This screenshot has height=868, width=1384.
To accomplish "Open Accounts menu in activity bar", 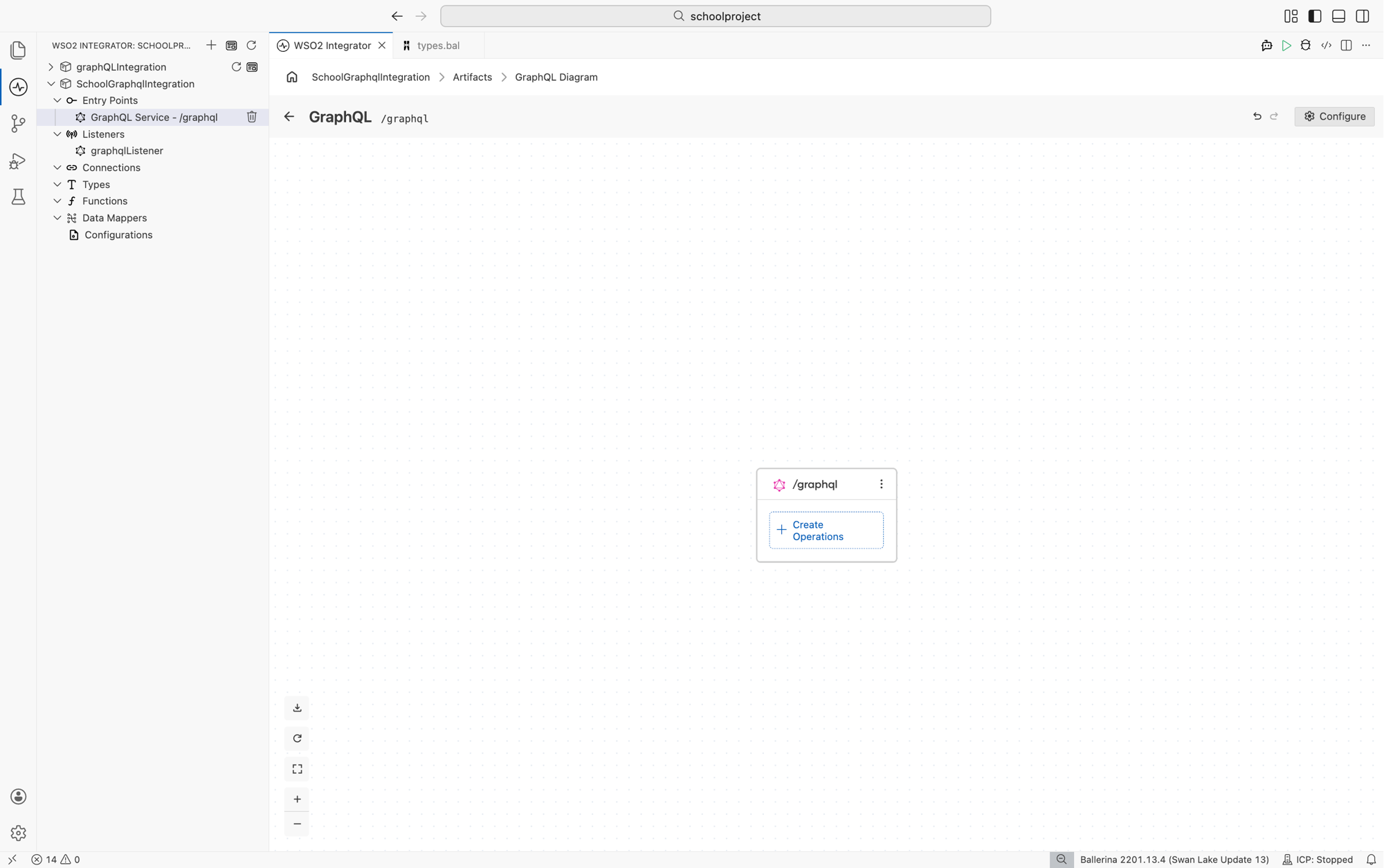I will [19, 797].
